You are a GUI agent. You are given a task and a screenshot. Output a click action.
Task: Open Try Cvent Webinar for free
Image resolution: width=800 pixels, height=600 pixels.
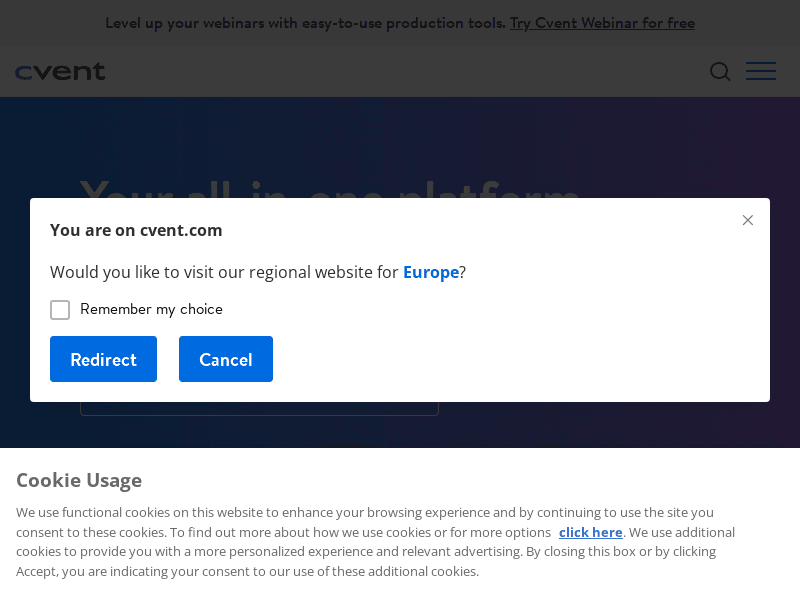tap(602, 22)
